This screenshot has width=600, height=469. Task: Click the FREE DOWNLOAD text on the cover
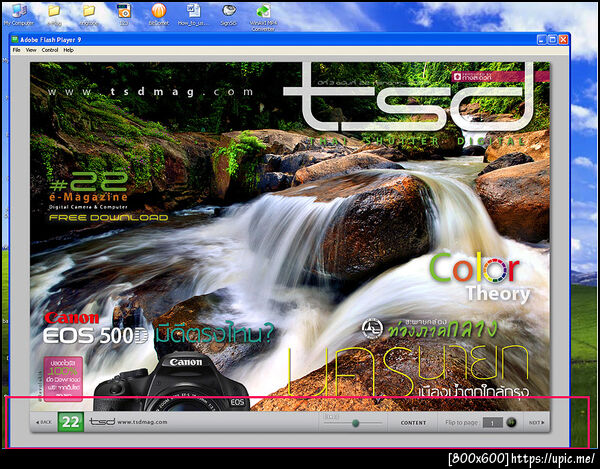click(109, 218)
